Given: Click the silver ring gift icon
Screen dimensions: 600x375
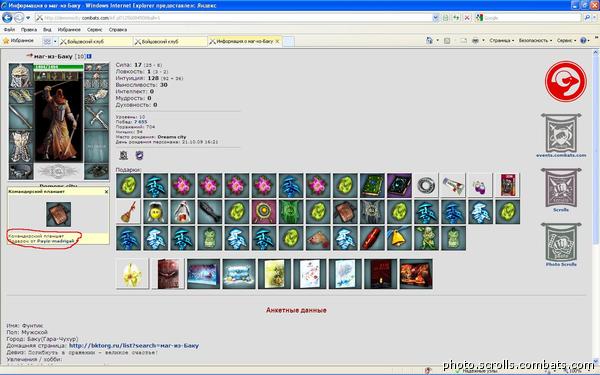Looking at the screenshot, I should tap(426, 186).
